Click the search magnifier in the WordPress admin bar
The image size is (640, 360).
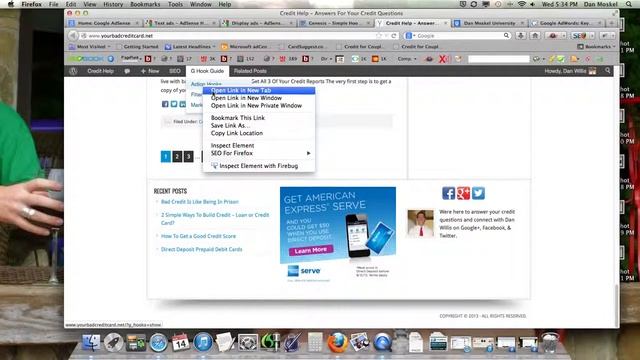(x=608, y=71)
